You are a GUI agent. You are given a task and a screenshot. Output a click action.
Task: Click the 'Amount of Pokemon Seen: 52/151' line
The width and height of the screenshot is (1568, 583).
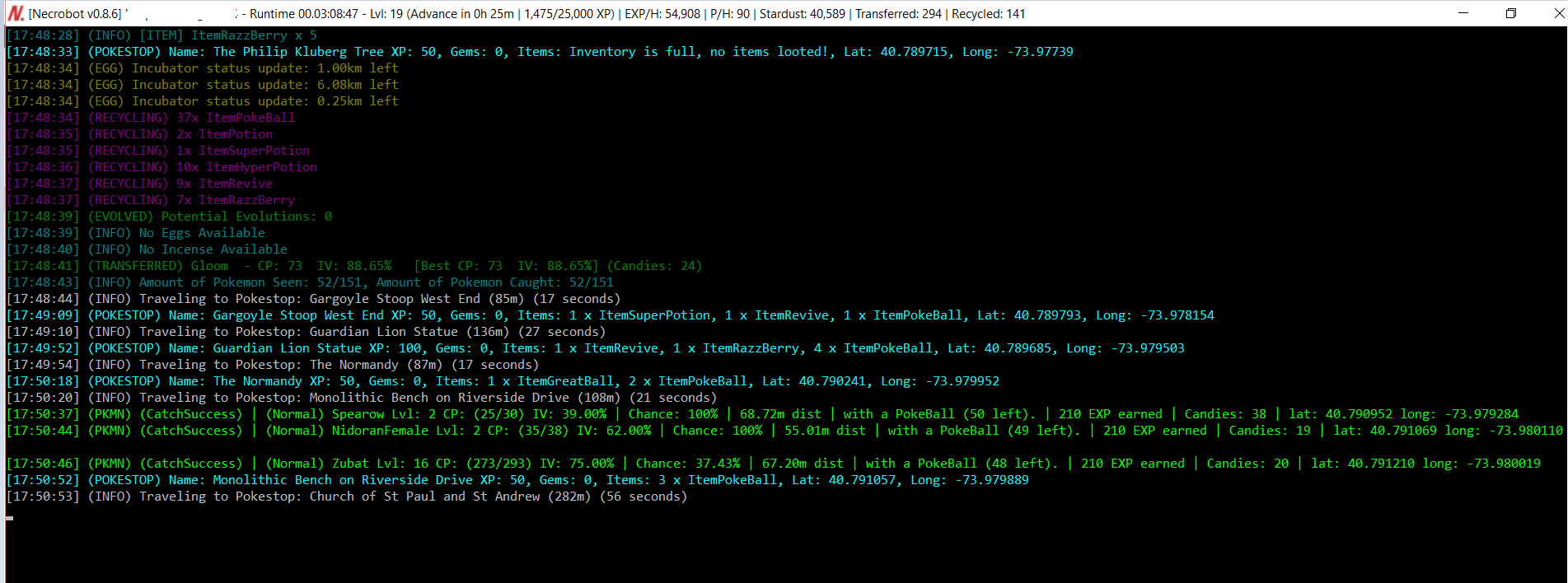[310, 282]
